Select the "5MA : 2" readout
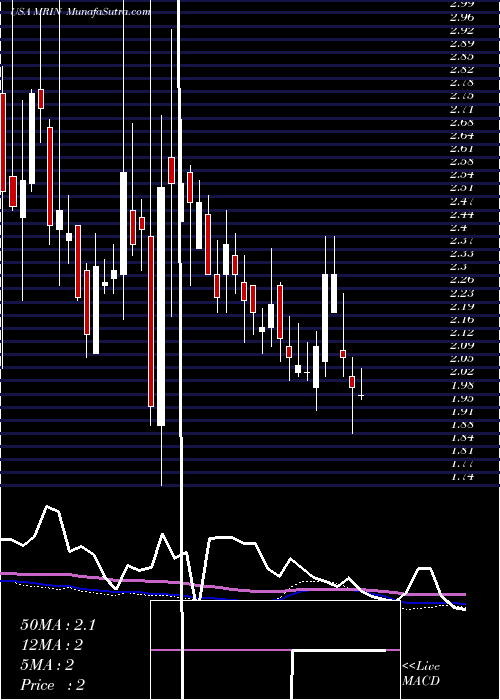500x700 pixels. (x=47, y=665)
